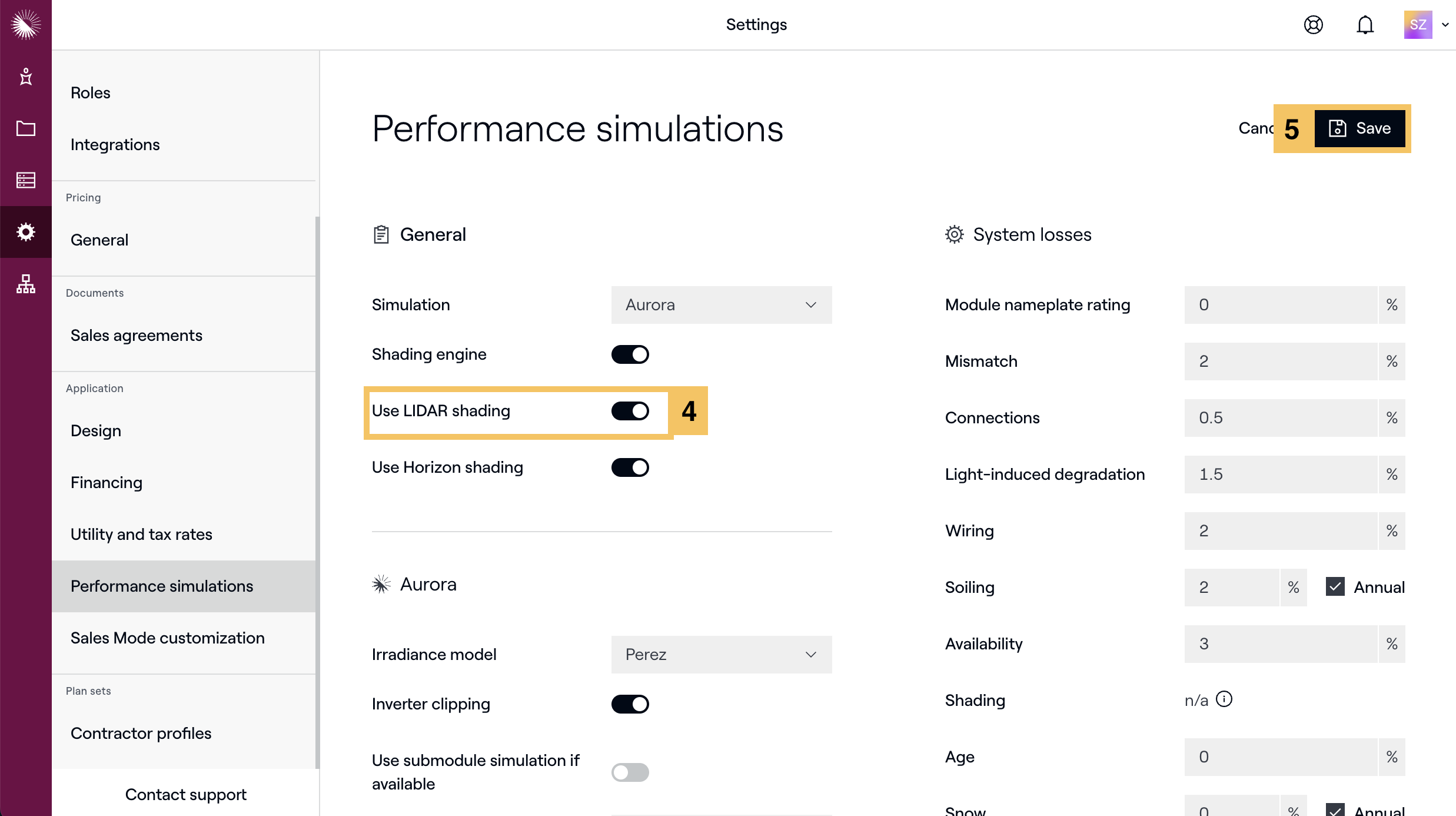The height and width of the screenshot is (816, 1456).
Task: Expand the Simulation dropdown
Action: [721, 305]
